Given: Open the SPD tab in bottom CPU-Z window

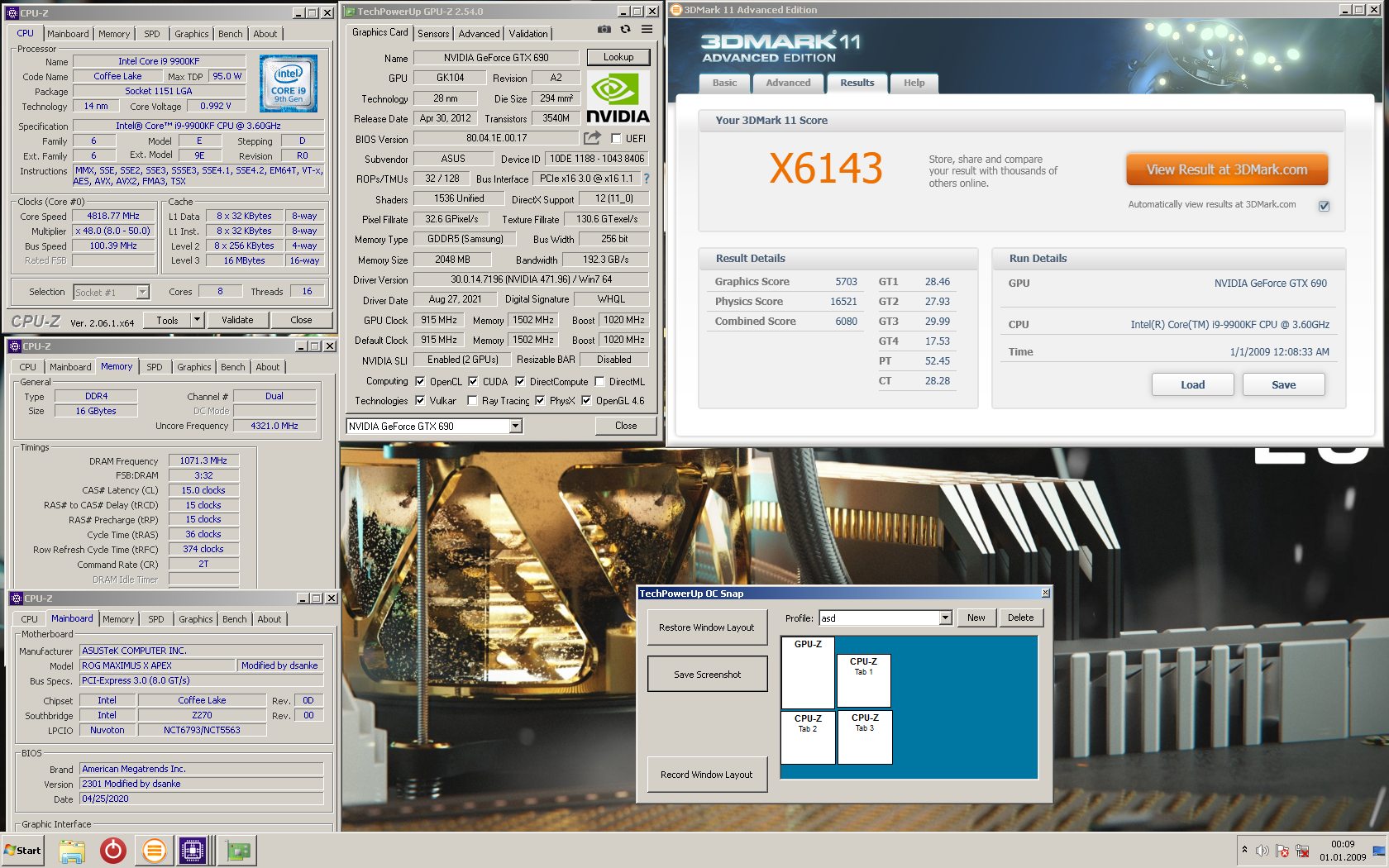Looking at the screenshot, I should click(x=156, y=619).
